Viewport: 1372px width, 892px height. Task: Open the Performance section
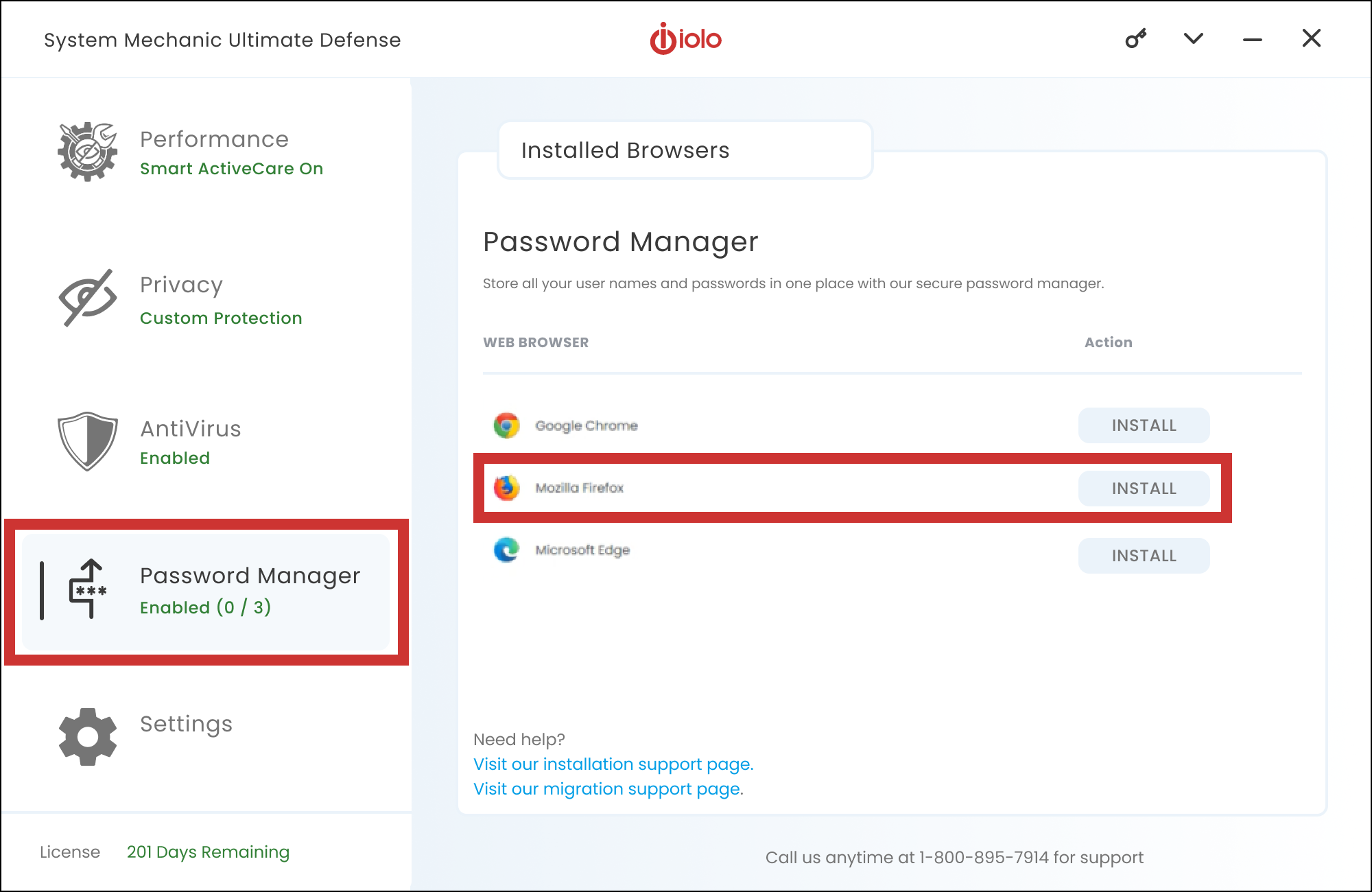[214, 139]
